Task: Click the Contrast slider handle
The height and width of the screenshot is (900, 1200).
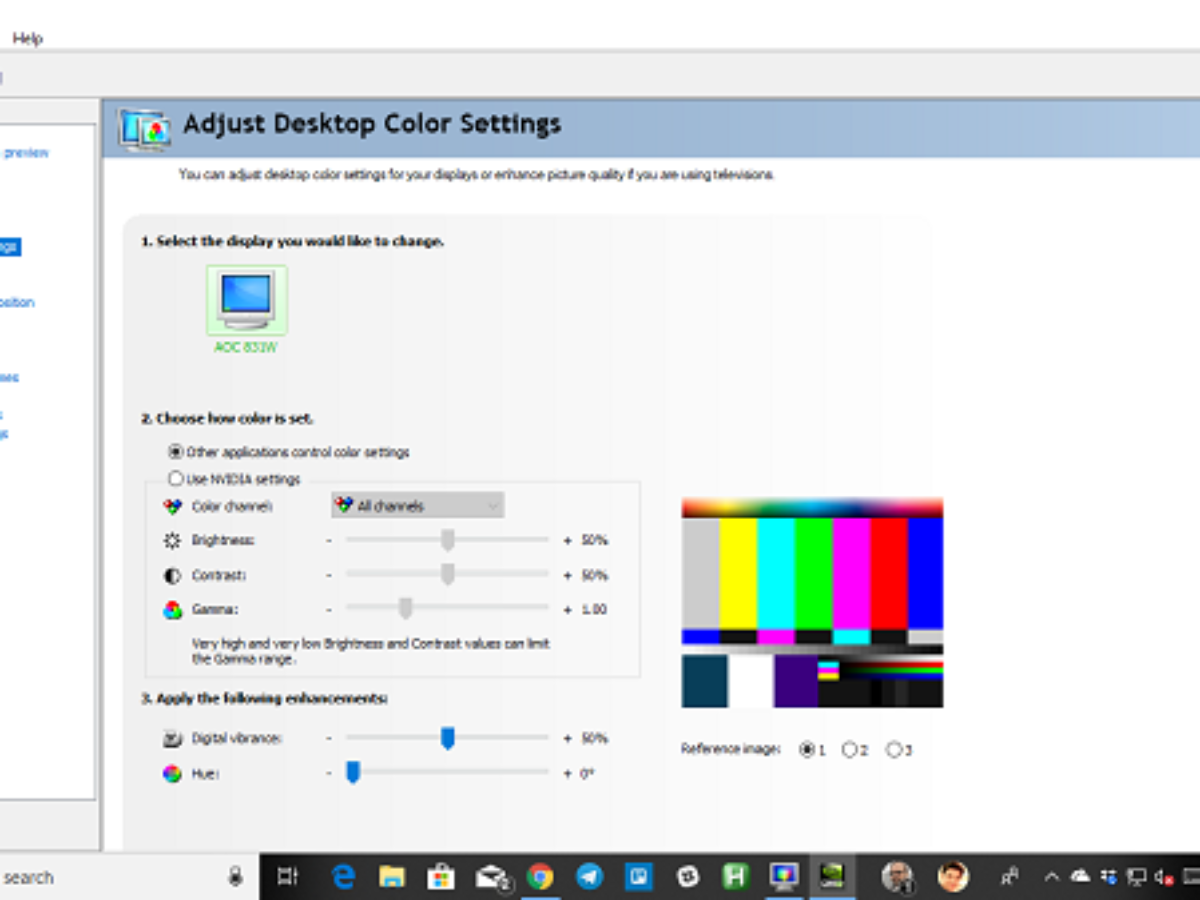Action: pos(448,575)
